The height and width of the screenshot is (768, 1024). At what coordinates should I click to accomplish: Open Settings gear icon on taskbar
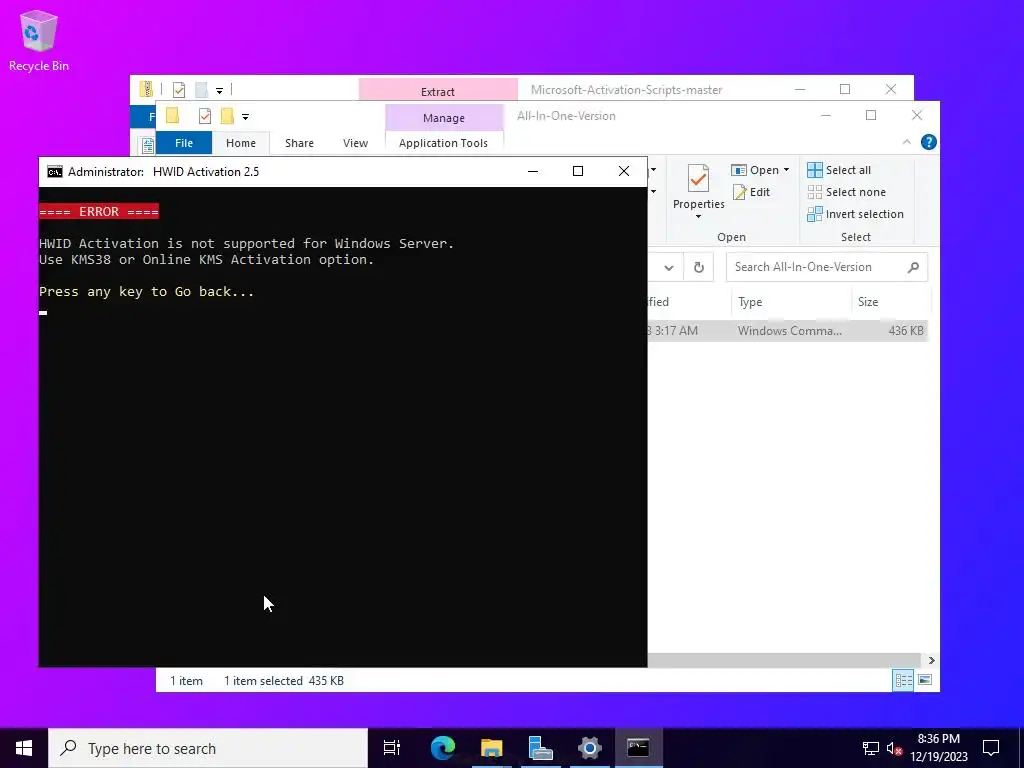590,748
